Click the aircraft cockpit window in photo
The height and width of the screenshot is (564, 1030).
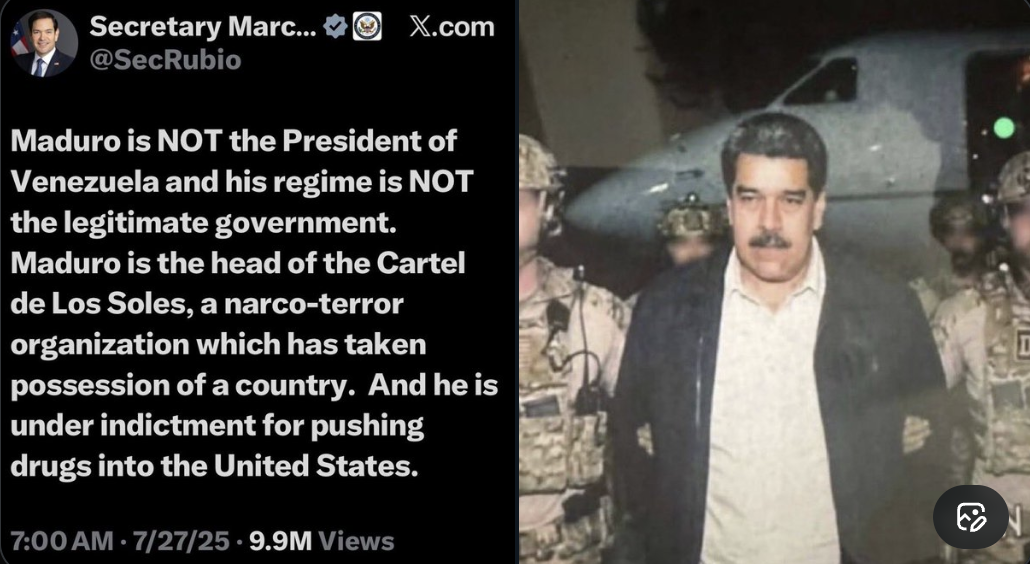tap(821, 81)
